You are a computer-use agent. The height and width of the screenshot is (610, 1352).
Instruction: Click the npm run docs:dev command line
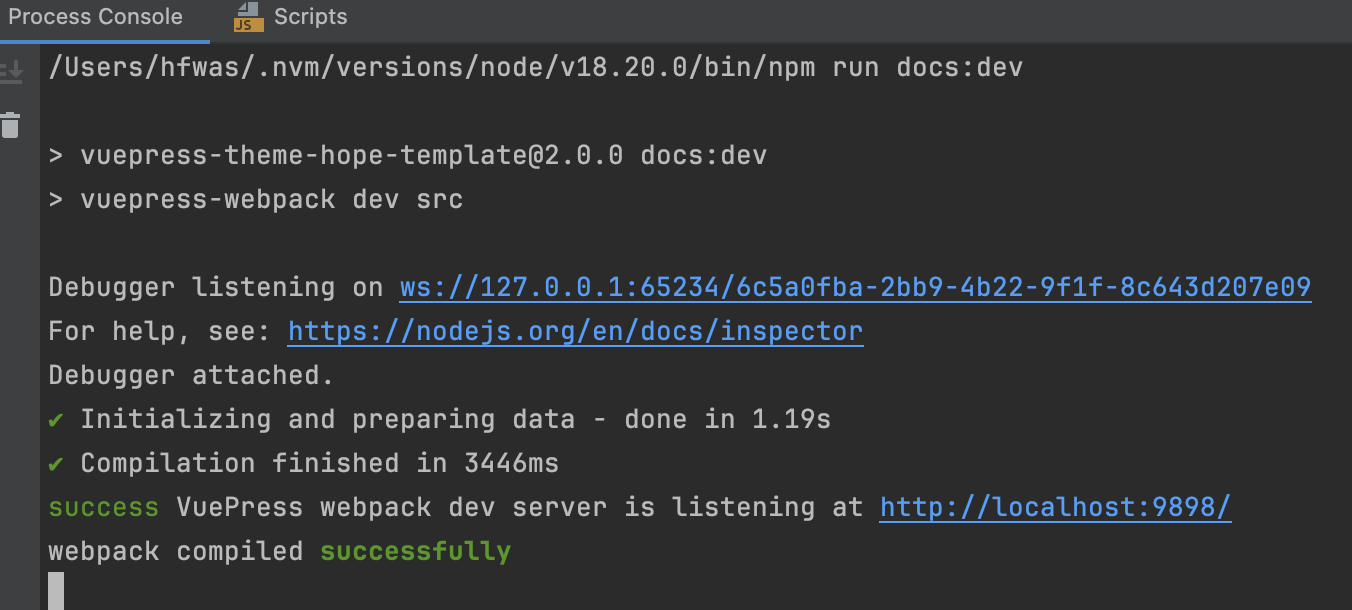pos(535,68)
